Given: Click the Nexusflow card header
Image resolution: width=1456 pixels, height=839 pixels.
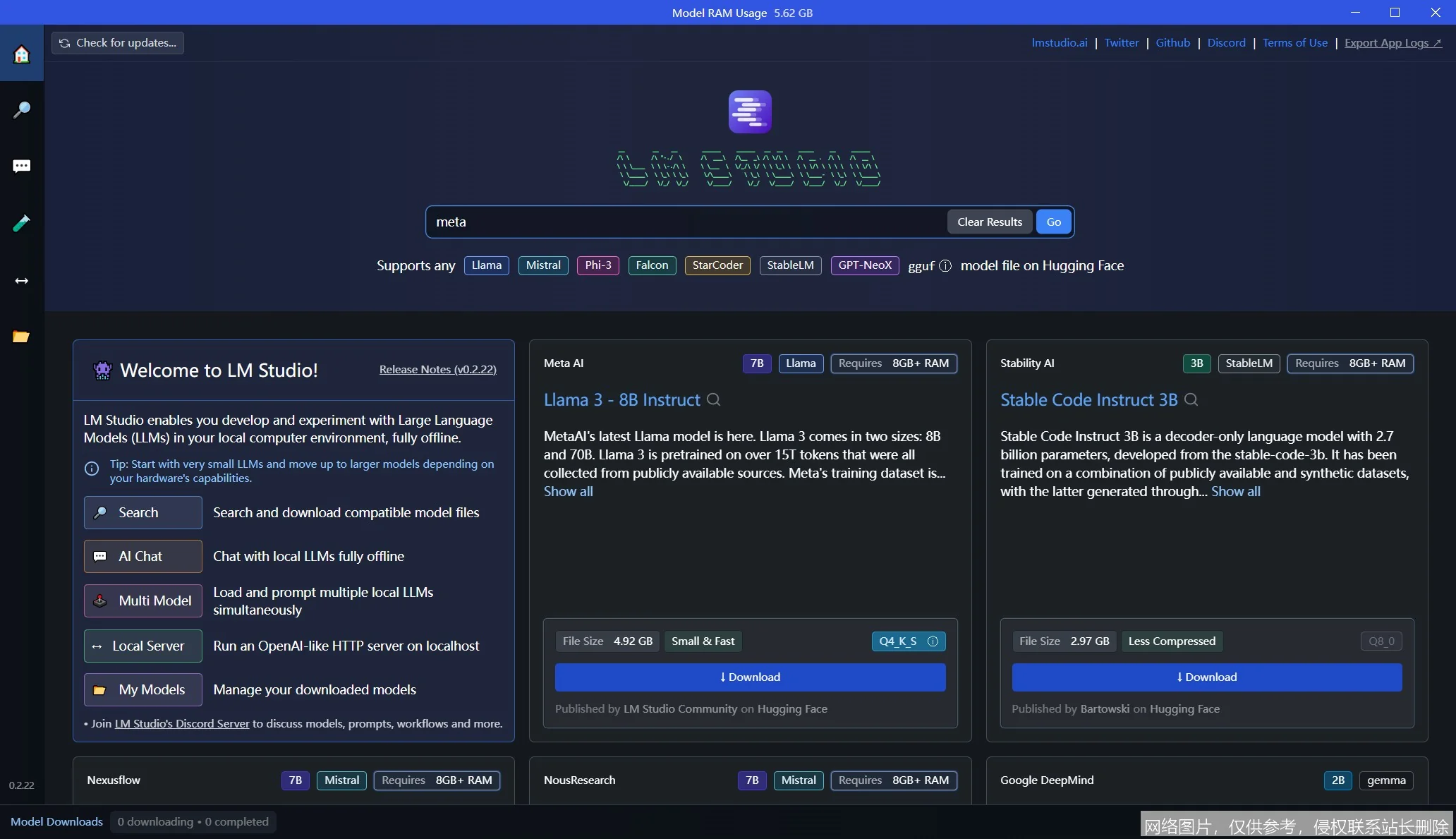Looking at the screenshot, I should 114,780.
